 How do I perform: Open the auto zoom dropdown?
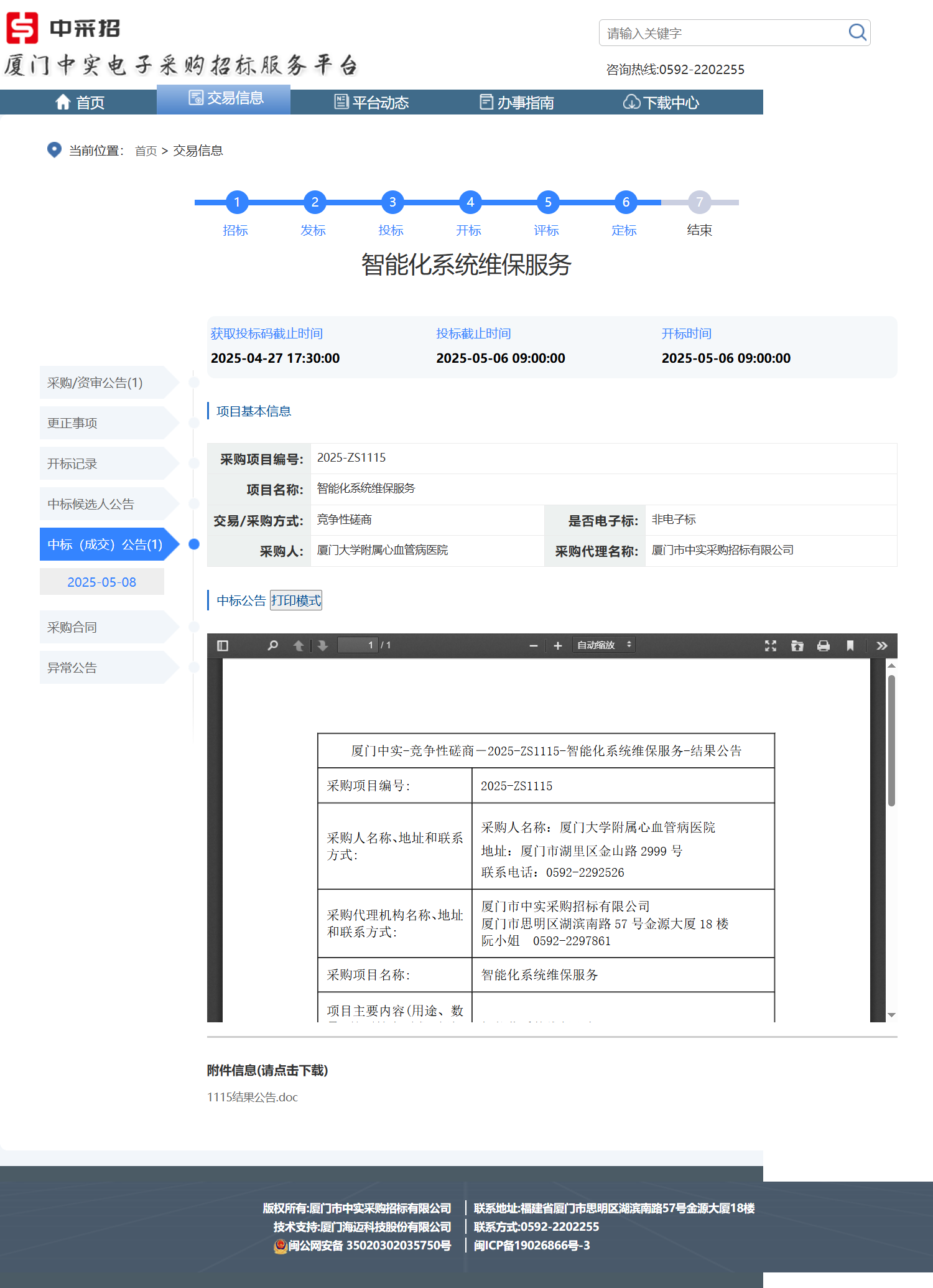point(603,645)
